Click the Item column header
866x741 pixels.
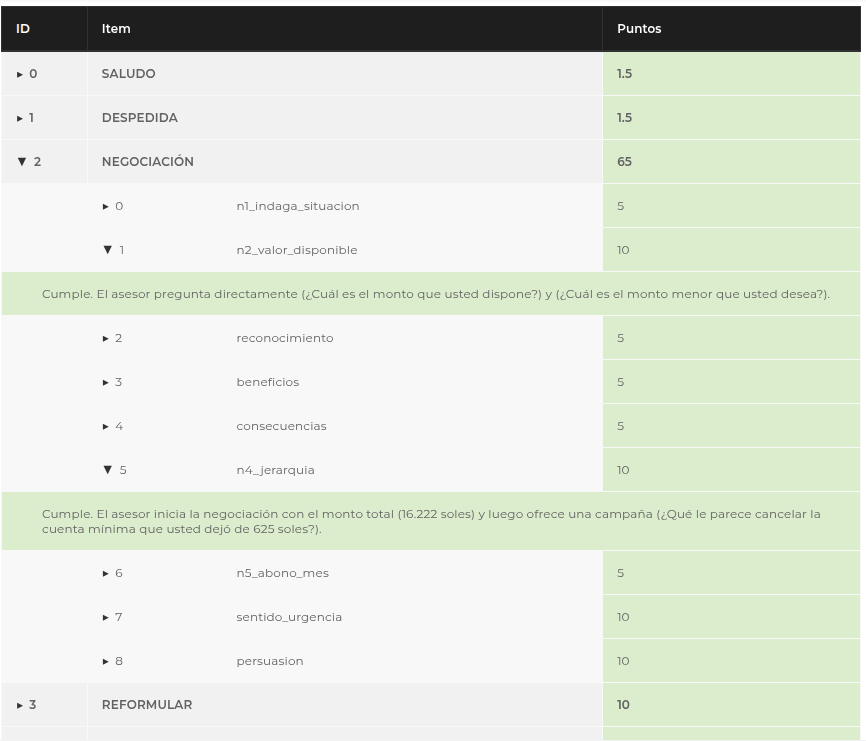coord(116,29)
